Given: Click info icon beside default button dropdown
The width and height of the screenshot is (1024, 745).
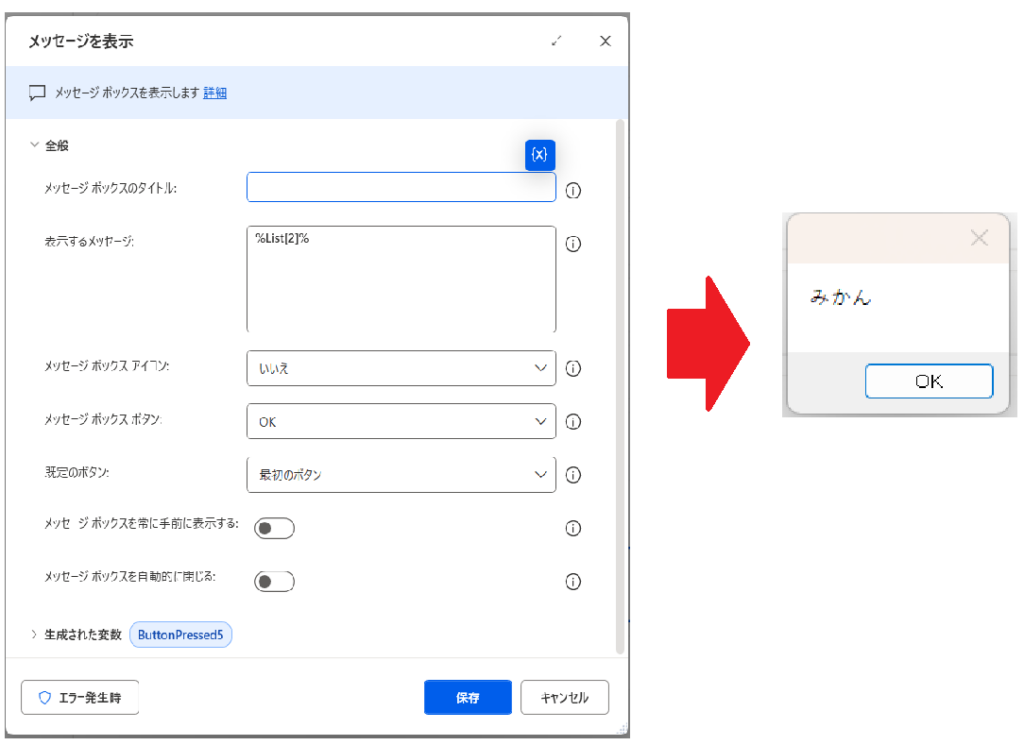Looking at the screenshot, I should pyautogui.click(x=573, y=474).
